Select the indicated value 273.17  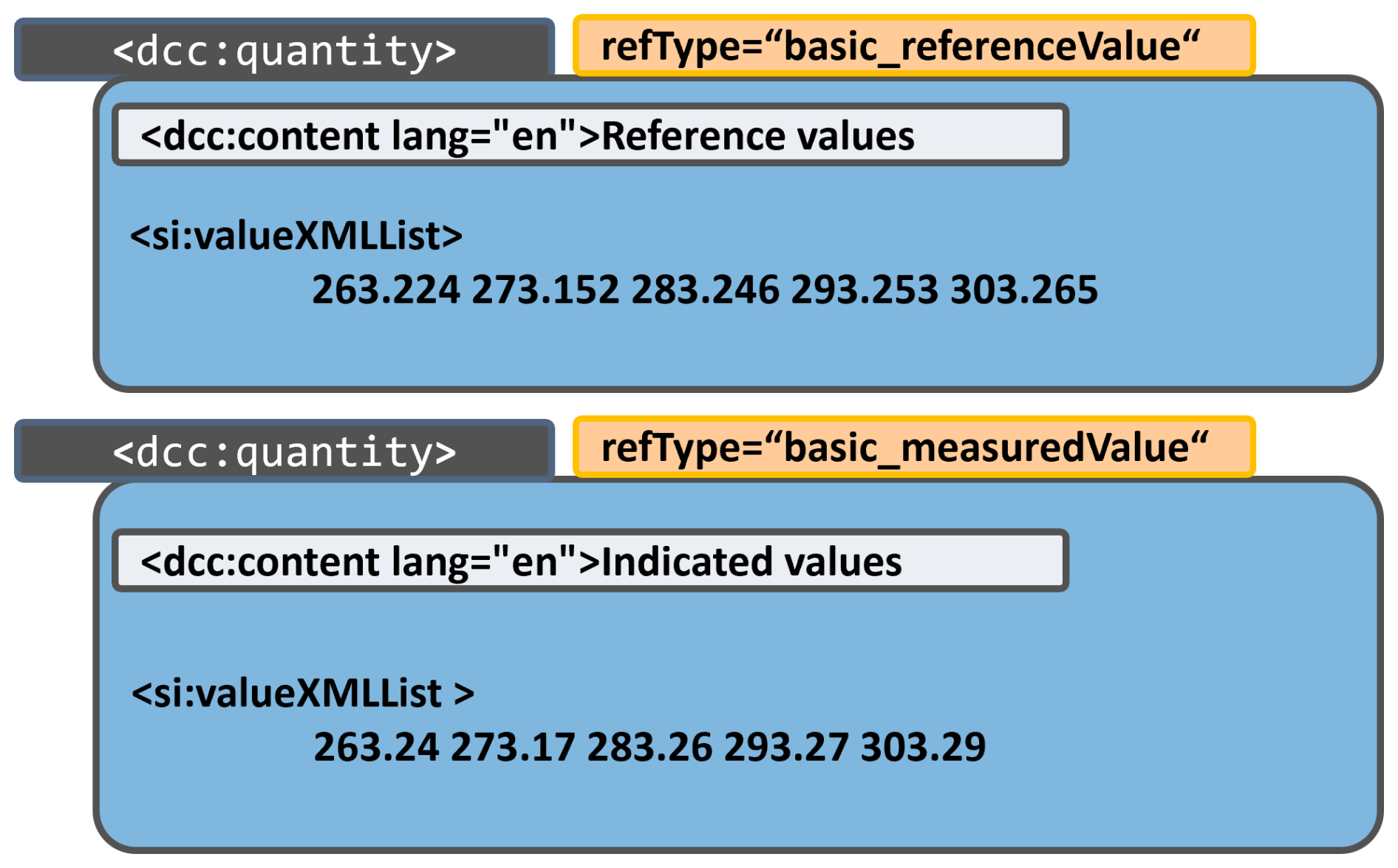513,747
